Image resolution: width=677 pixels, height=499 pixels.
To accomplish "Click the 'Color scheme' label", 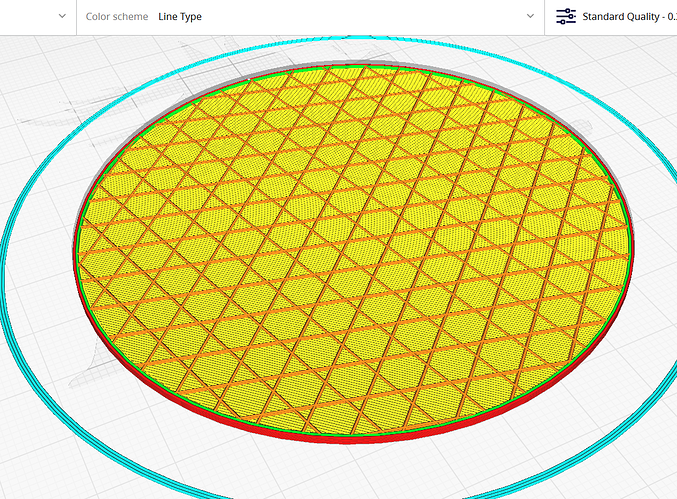I will 117,17.
